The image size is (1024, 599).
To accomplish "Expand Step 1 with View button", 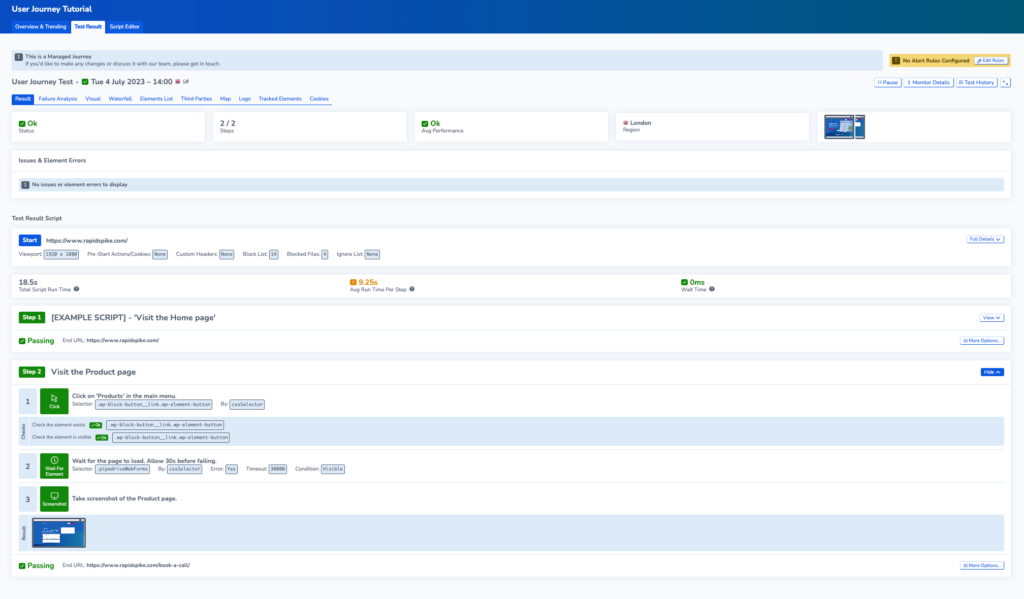I will [991, 317].
